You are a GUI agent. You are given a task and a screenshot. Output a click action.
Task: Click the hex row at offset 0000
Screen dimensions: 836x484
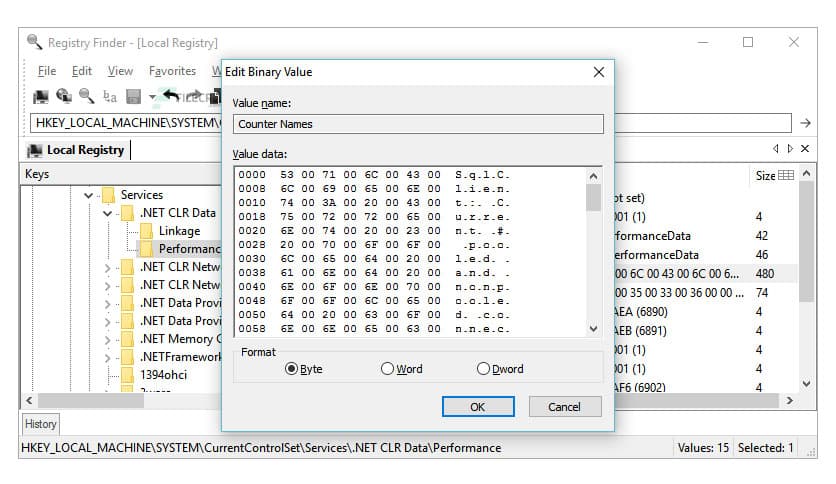[x=374, y=175]
